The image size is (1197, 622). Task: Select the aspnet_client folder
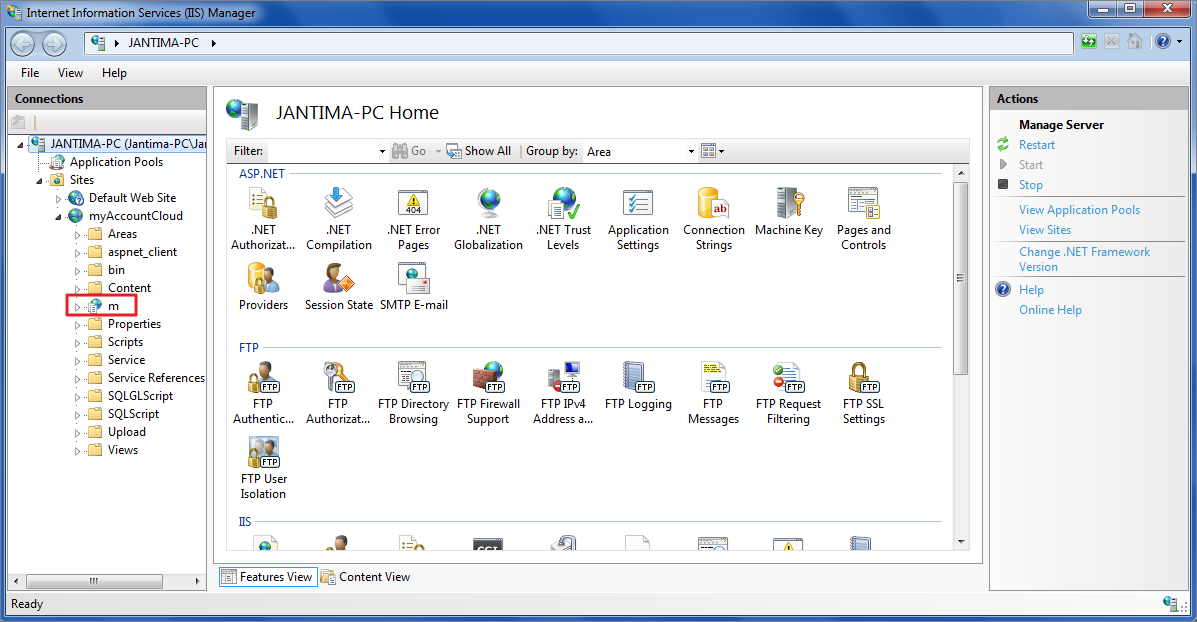tap(142, 252)
